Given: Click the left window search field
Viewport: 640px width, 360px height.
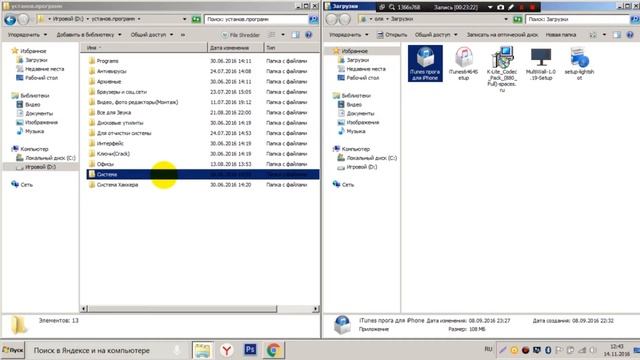Looking at the screenshot, I should [256, 19].
